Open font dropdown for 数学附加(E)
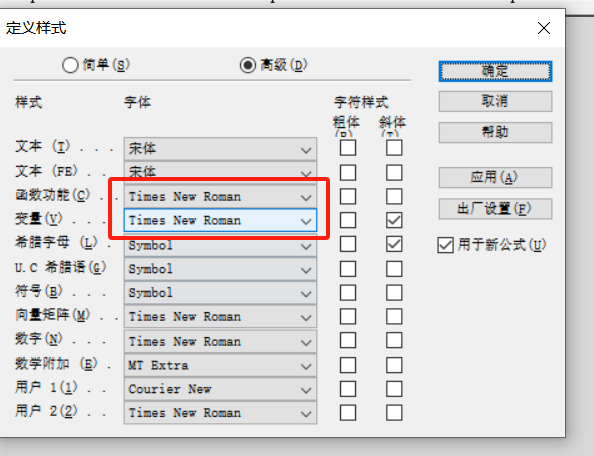Screen dimensions: 594x456 tap(220, 365)
